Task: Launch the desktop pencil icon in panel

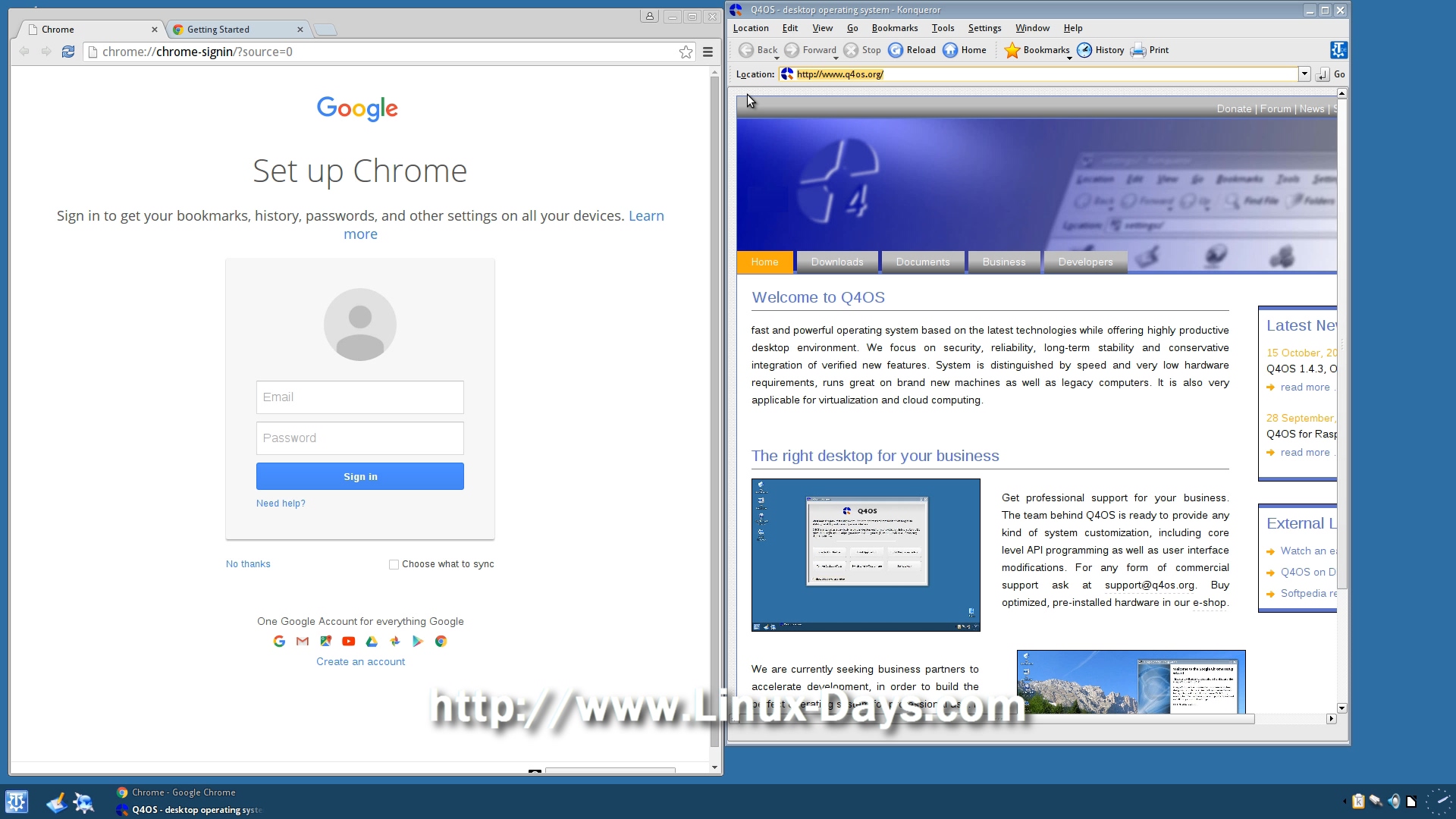Action: [x=56, y=802]
